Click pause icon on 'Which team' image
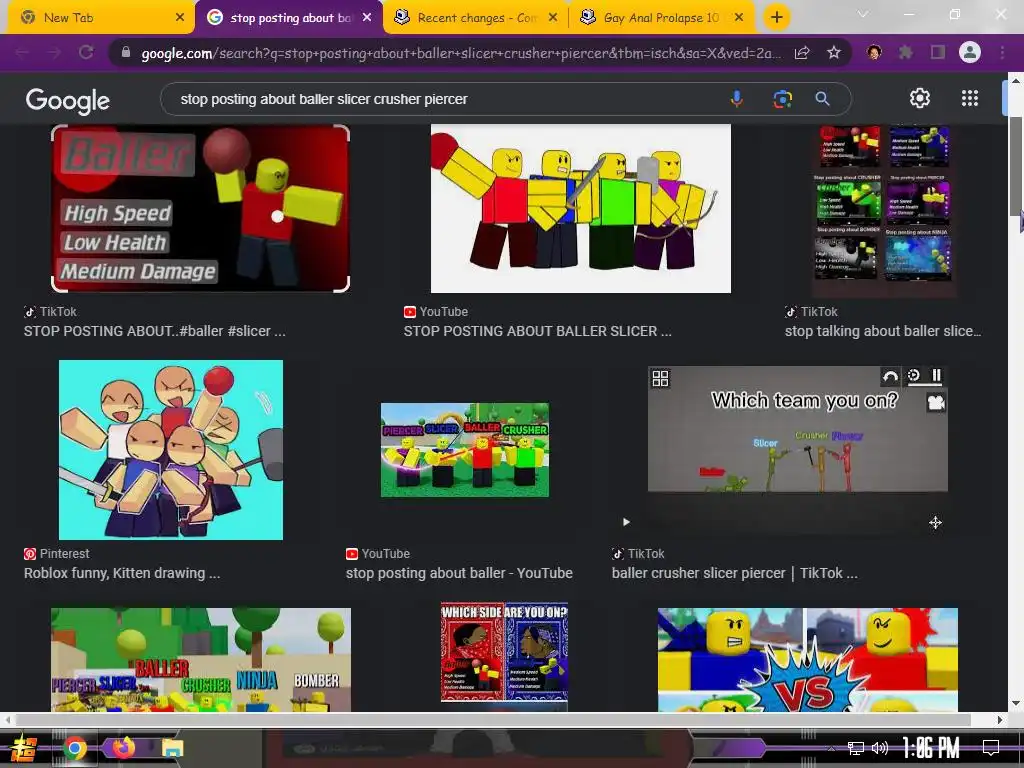Screen dimensions: 1024x768 pos(936,376)
